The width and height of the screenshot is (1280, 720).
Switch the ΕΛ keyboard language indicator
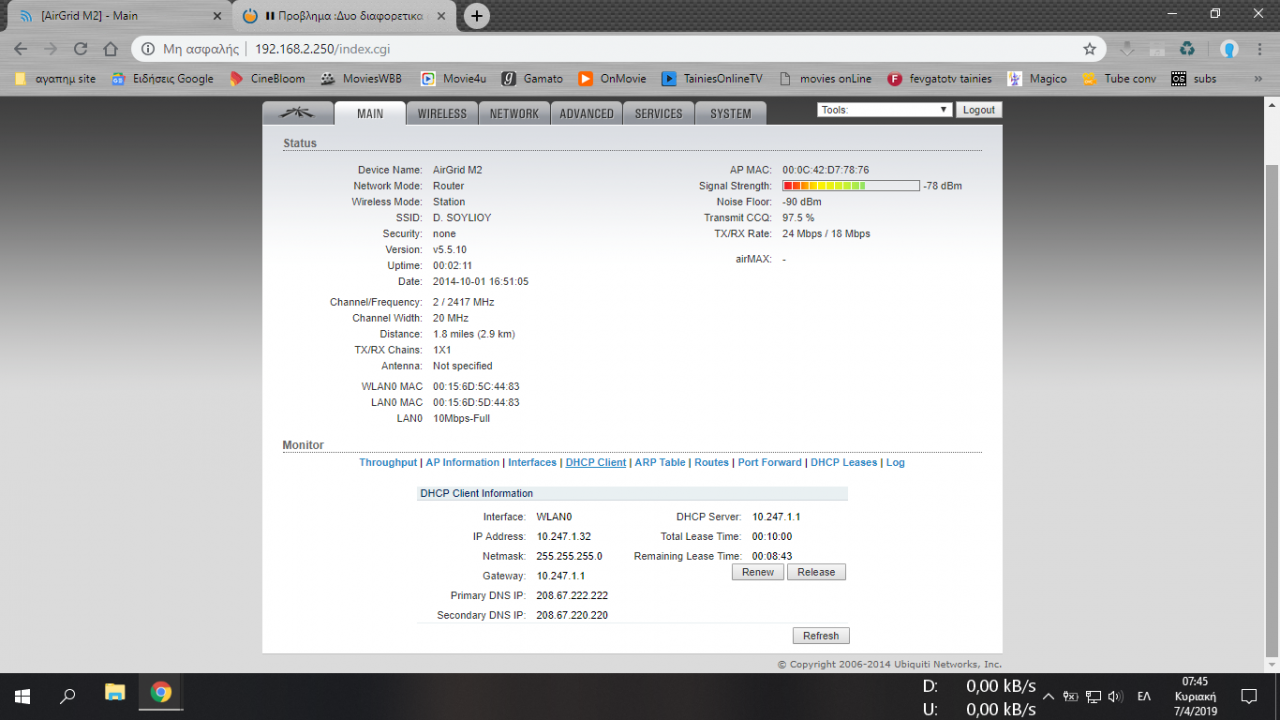(x=1145, y=696)
